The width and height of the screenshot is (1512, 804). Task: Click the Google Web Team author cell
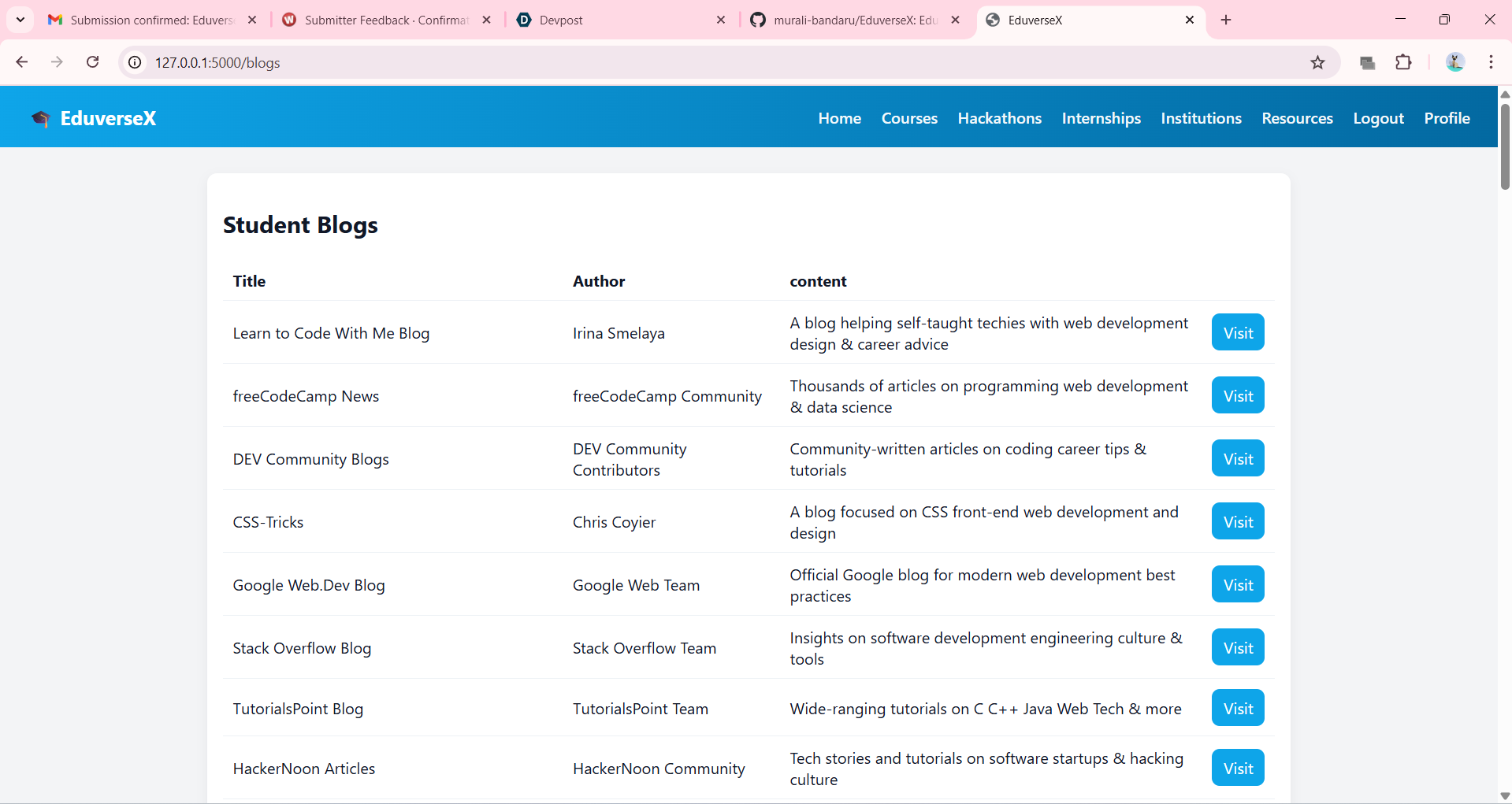(x=636, y=585)
